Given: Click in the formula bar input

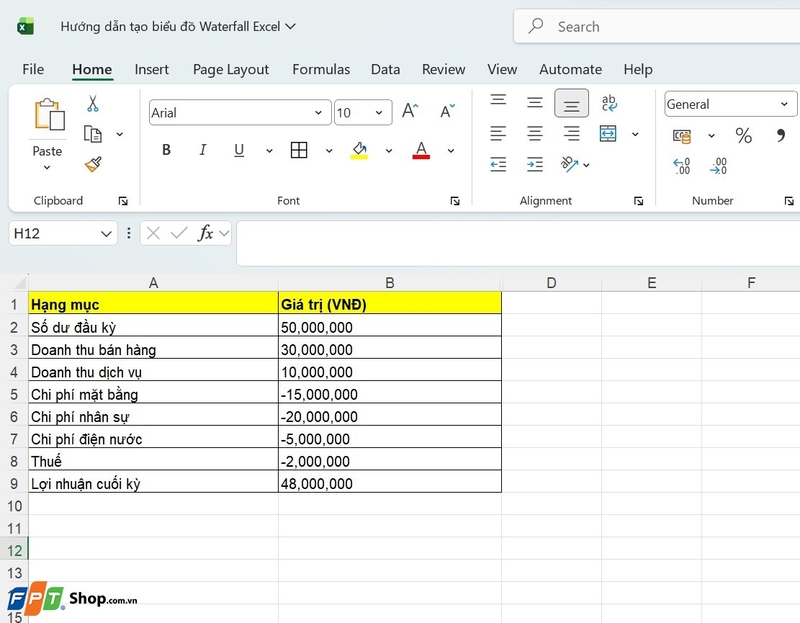Looking at the screenshot, I should 518,243.
